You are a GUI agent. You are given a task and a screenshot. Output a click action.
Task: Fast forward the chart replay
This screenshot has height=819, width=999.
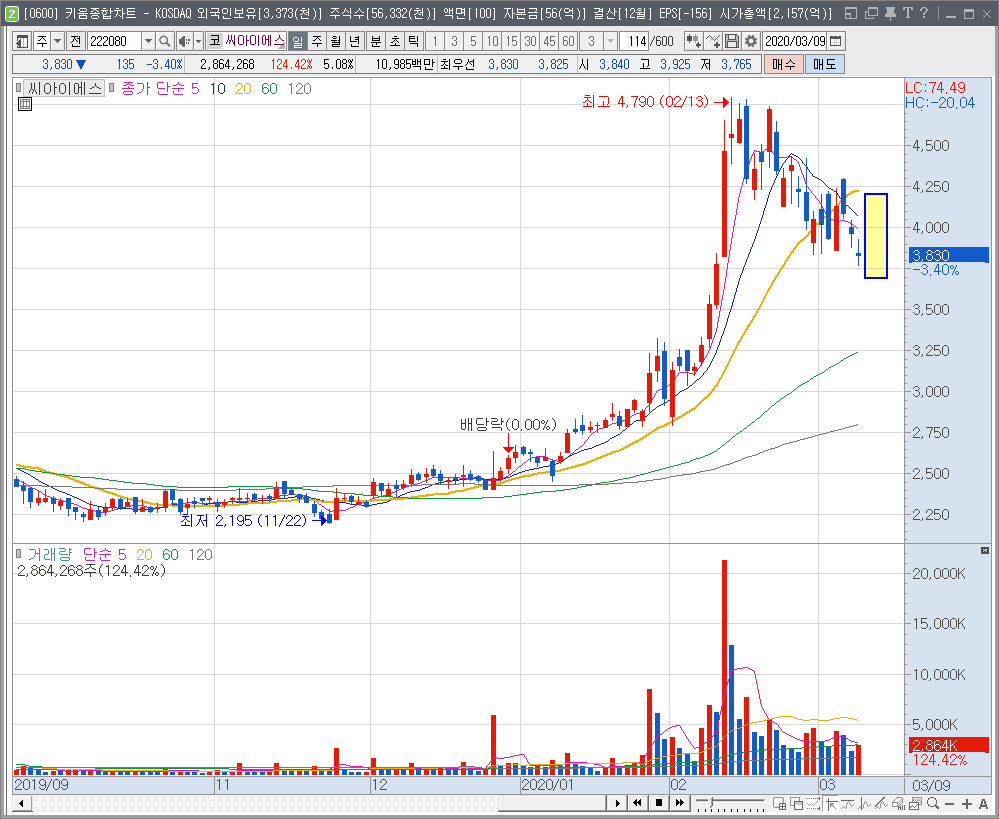coord(680,803)
